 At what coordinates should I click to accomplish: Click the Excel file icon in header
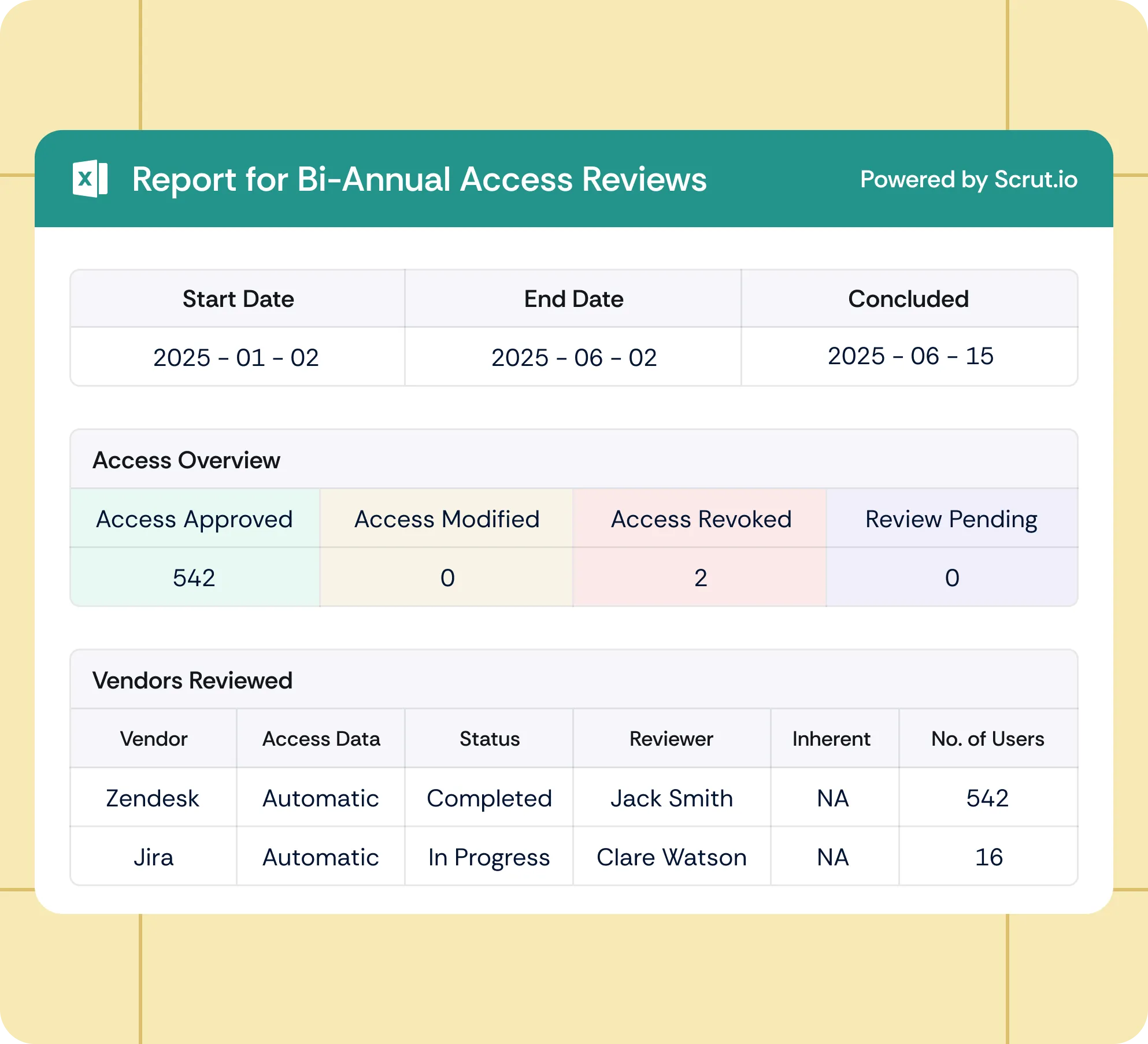[x=90, y=179]
